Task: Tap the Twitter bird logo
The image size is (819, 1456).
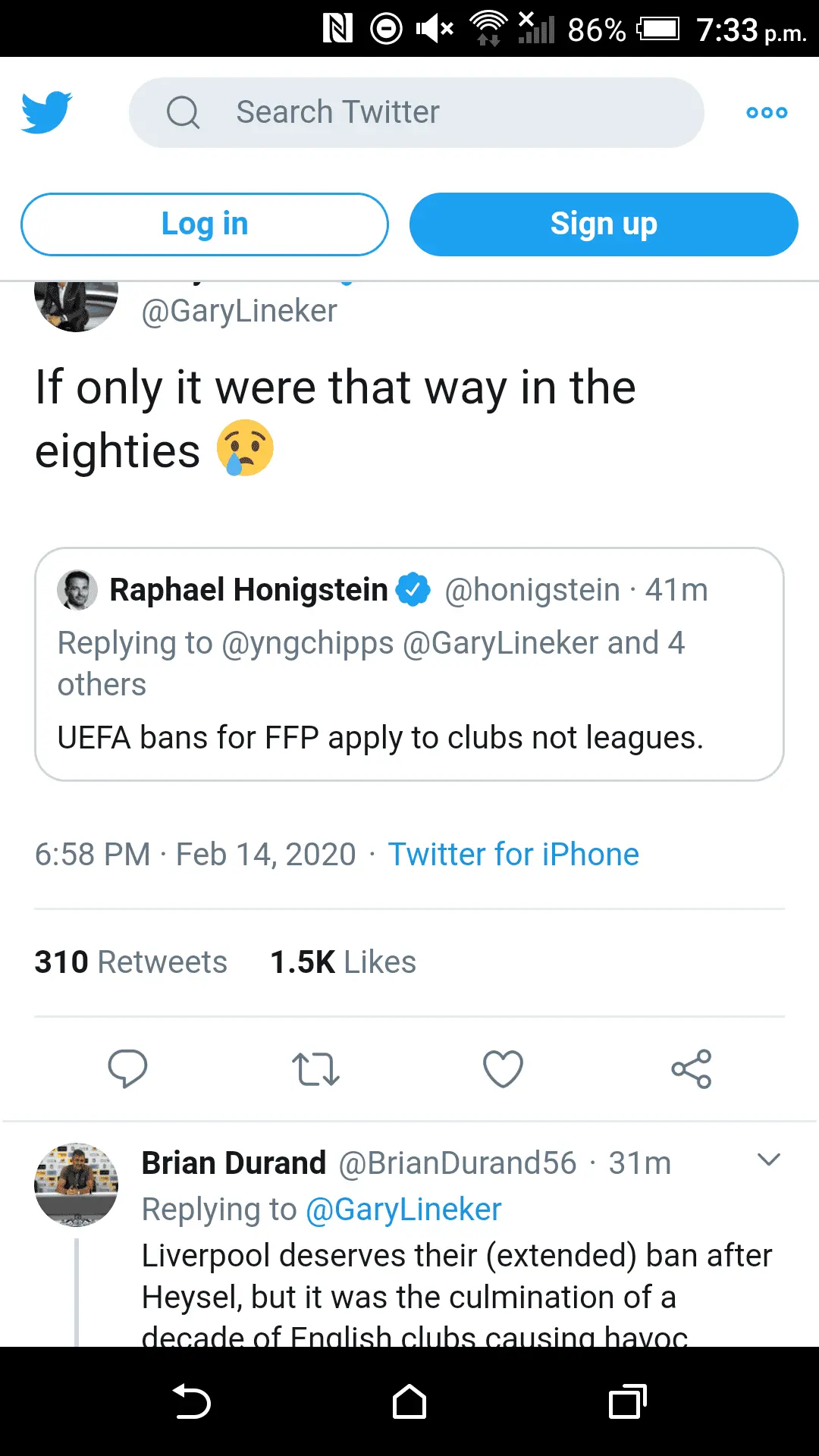Action: point(46,112)
